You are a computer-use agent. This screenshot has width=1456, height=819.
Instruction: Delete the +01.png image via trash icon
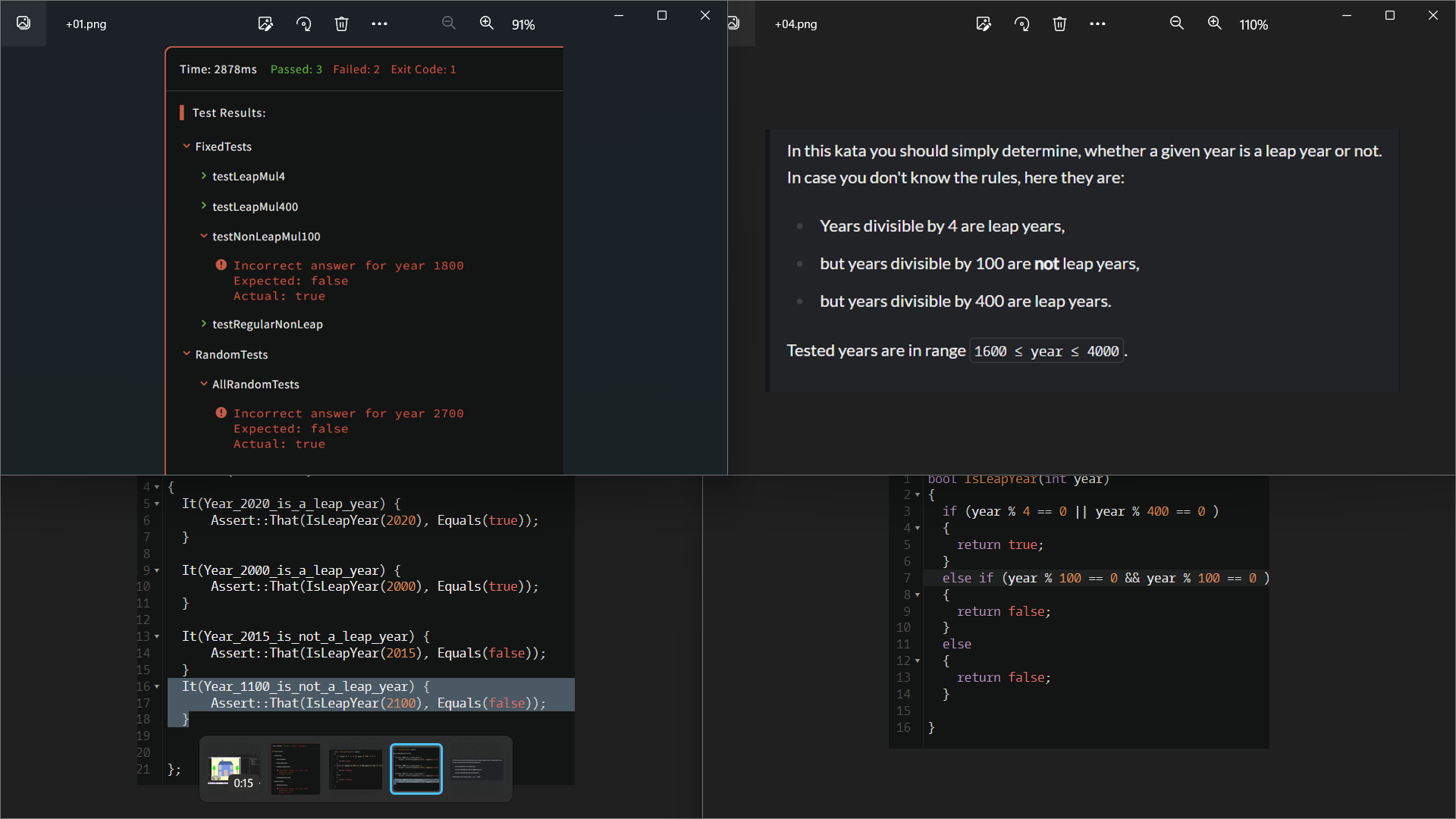pos(341,24)
